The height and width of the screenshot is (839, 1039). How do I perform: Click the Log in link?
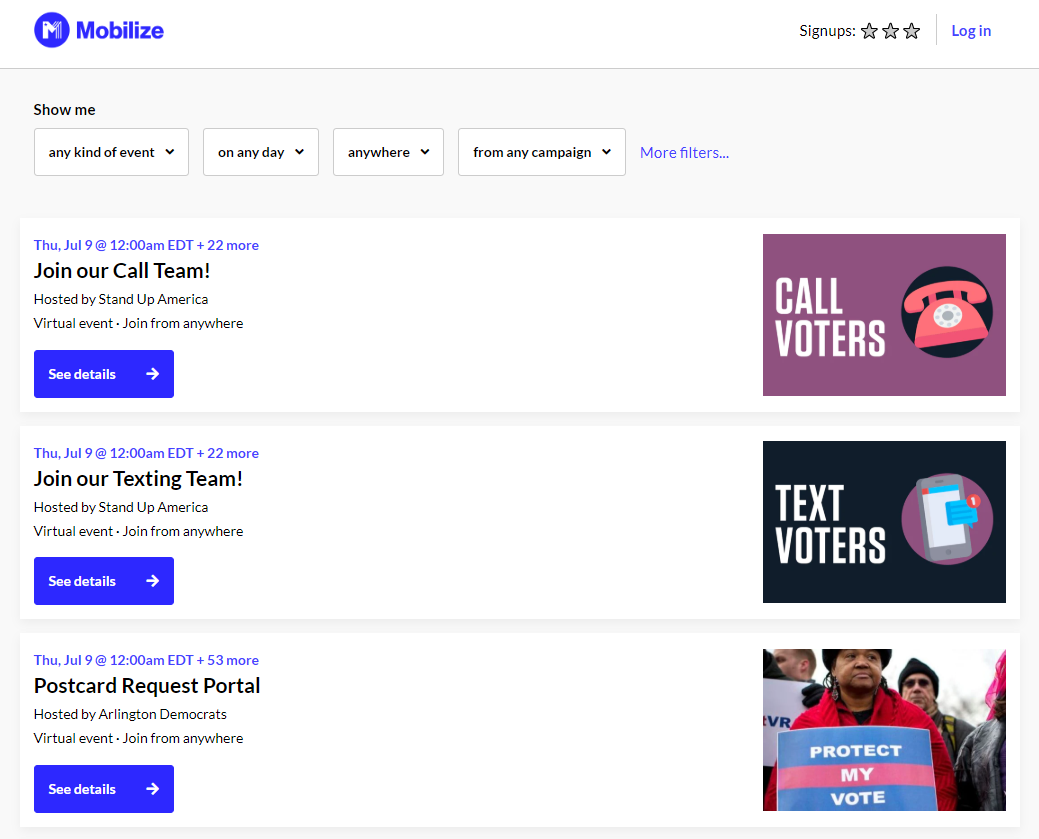[971, 30]
